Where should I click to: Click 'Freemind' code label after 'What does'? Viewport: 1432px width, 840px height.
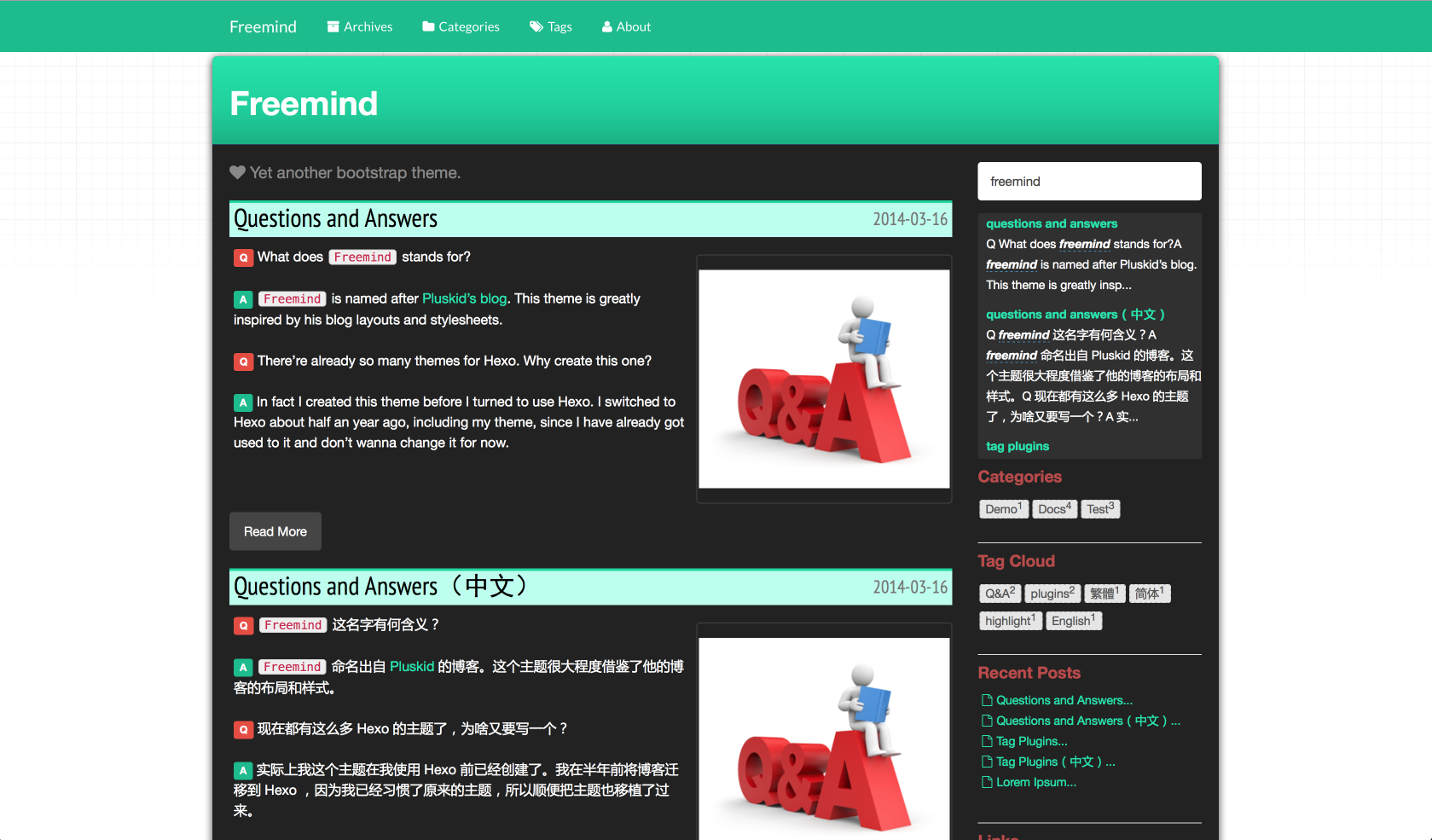tap(362, 257)
